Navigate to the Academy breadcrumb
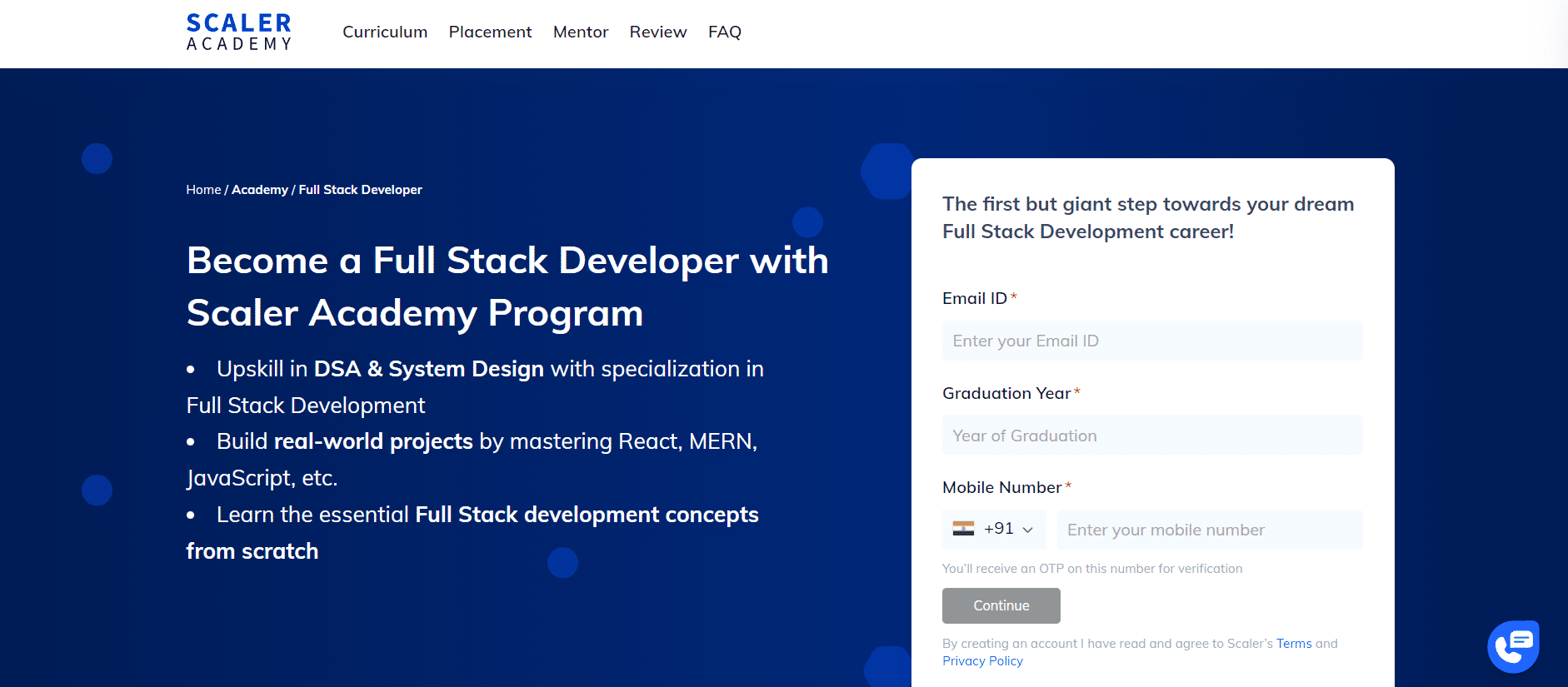Image resolution: width=1568 pixels, height=687 pixels. pyautogui.click(x=260, y=190)
